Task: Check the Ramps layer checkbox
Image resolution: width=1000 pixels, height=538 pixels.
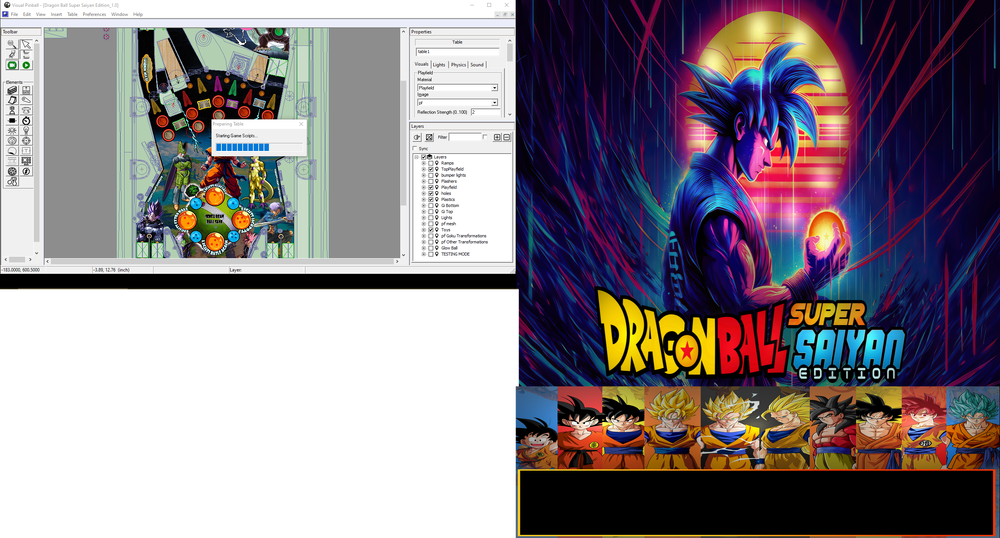Action: [x=430, y=163]
